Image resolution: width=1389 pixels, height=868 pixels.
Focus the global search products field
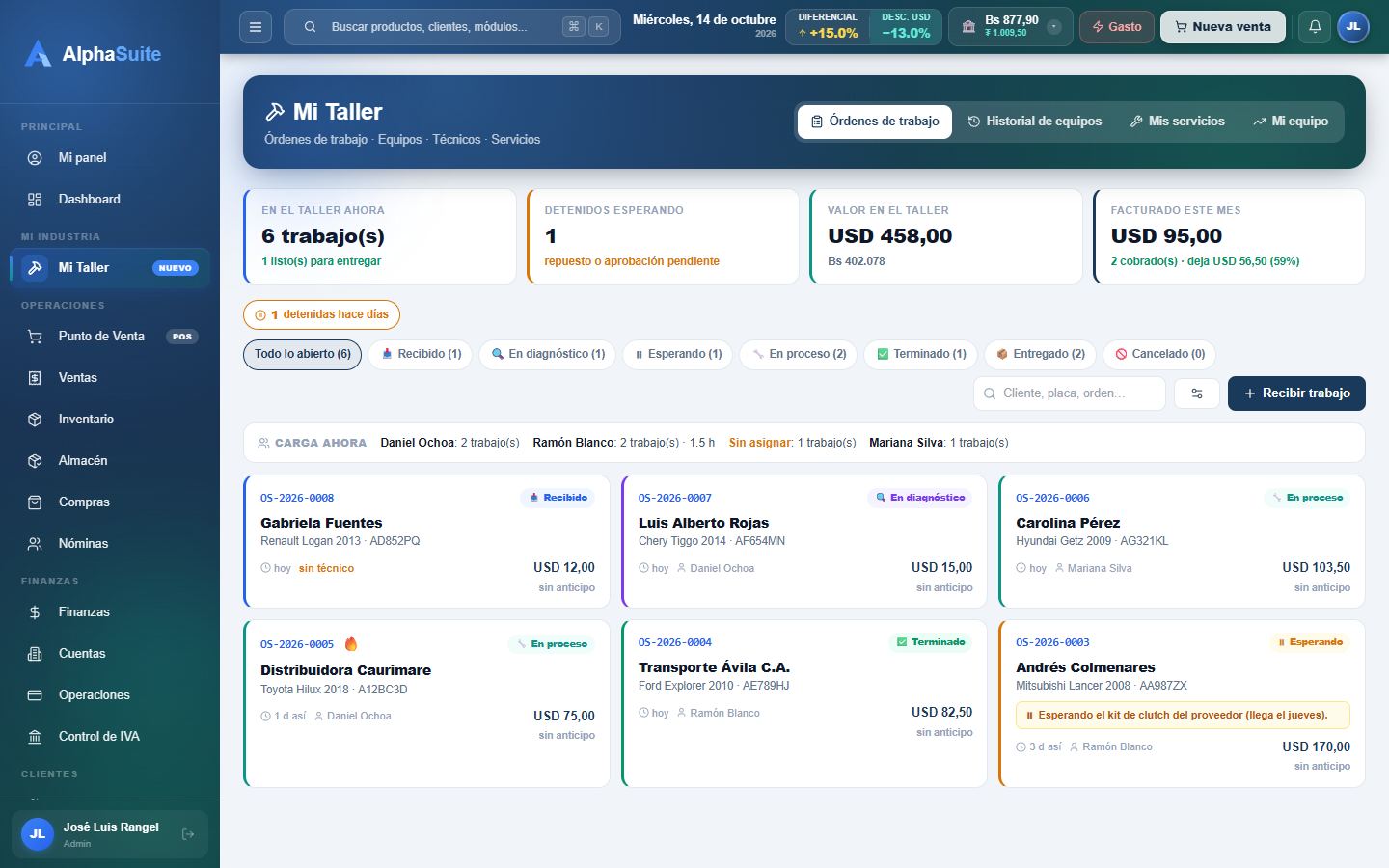pos(452,27)
